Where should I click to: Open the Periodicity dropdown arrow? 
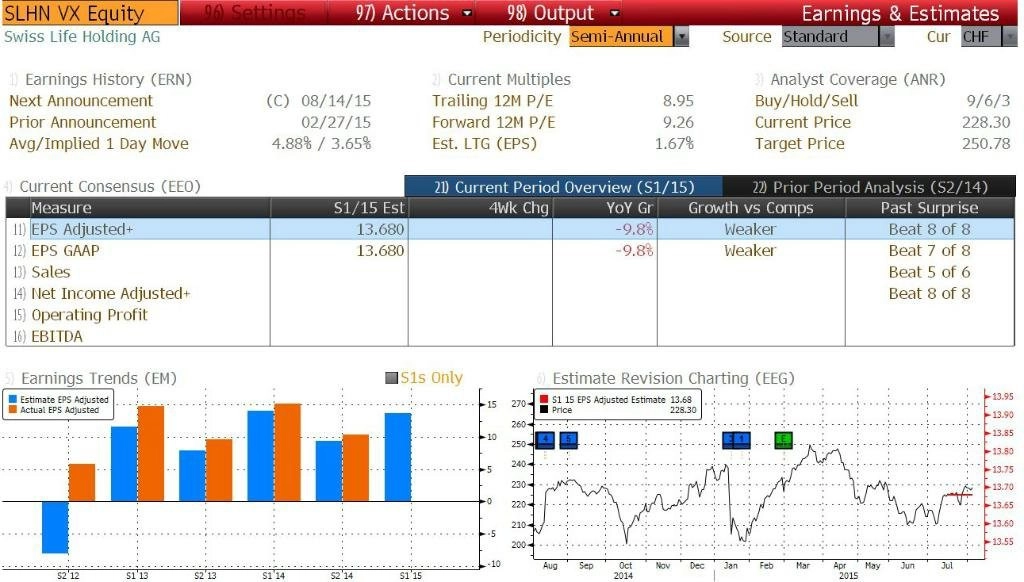(681, 37)
